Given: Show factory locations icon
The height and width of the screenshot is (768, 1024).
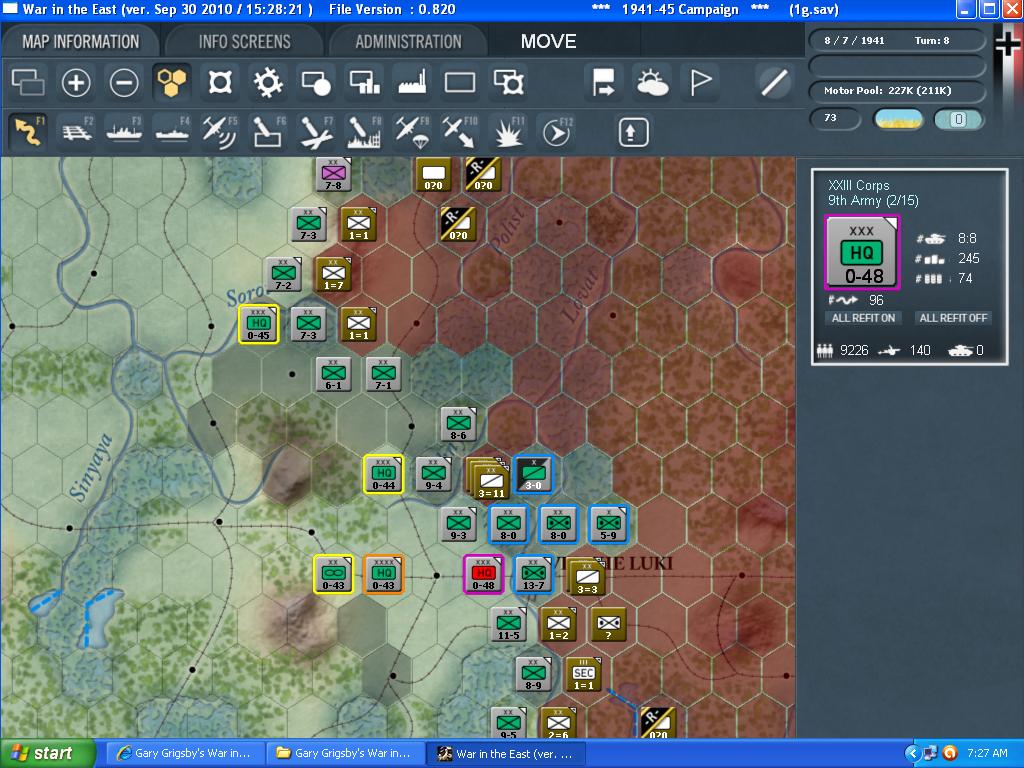Looking at the screenshot, I should [412, 83].
